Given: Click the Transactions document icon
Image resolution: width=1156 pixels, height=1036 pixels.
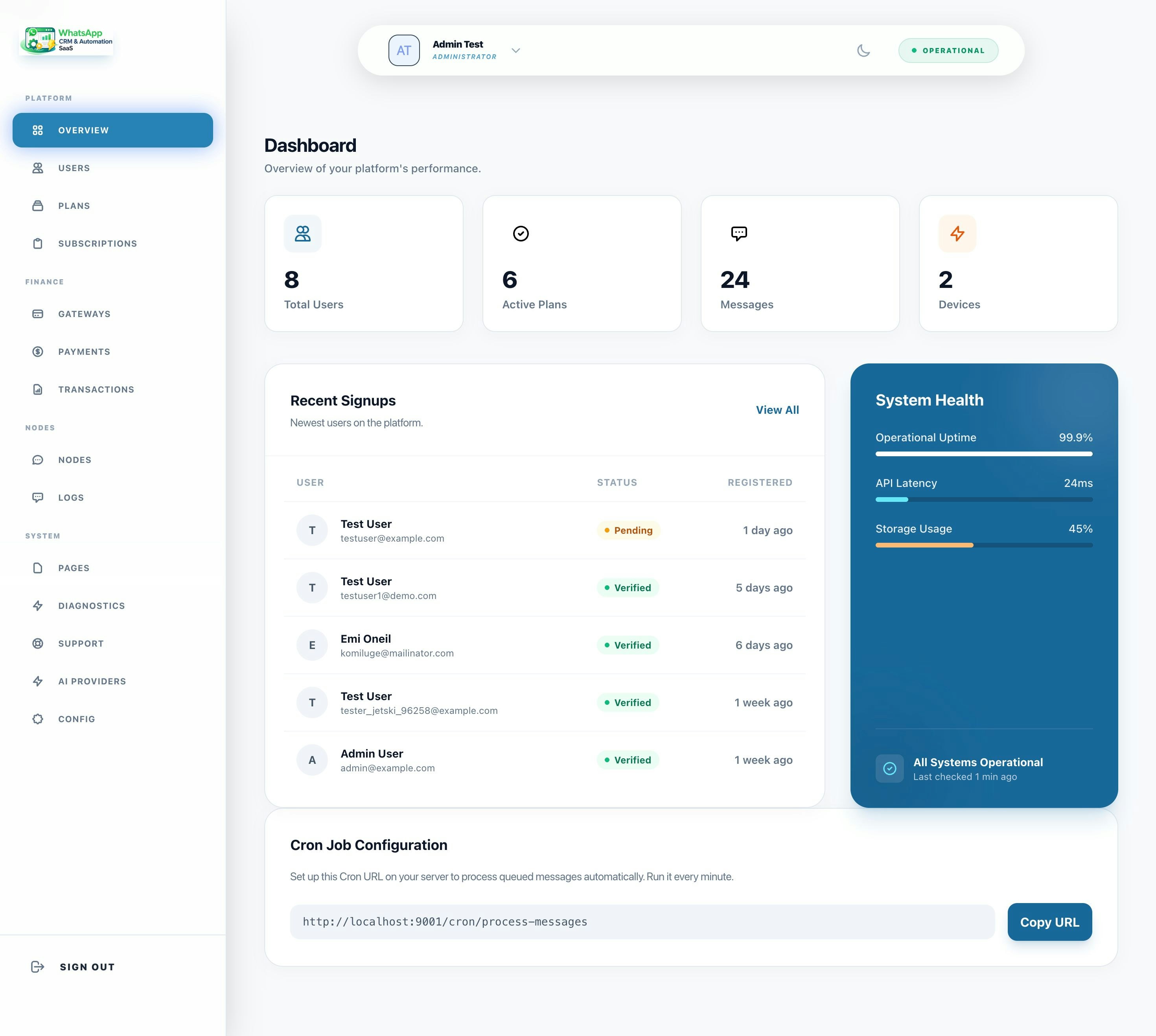Looking at the screenshot, I should point(38,389).
